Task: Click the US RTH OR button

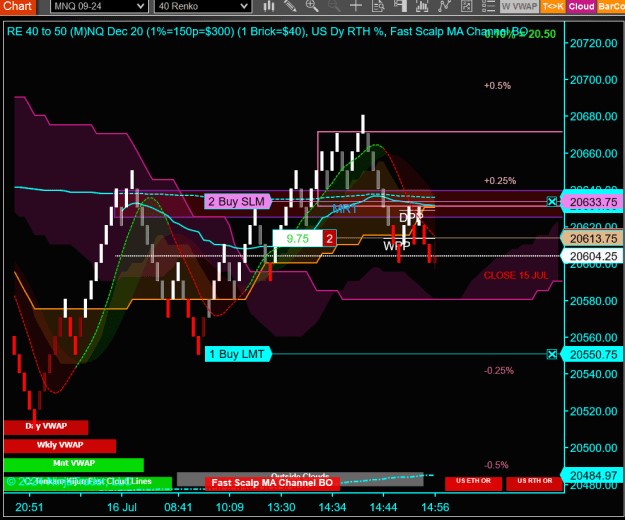Action: pos(535,483)
